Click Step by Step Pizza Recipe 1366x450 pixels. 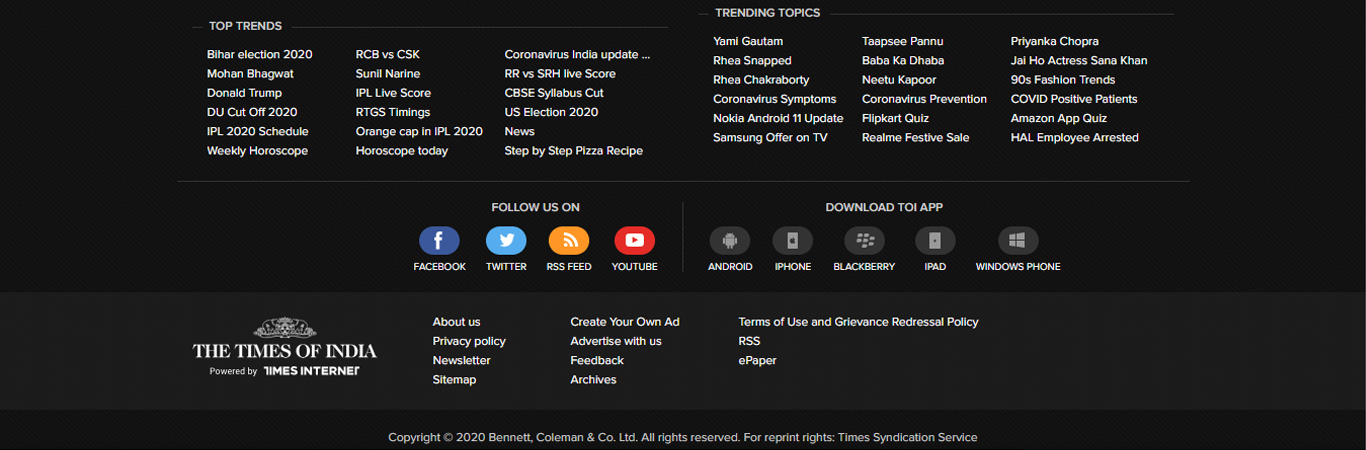point(573,151)
